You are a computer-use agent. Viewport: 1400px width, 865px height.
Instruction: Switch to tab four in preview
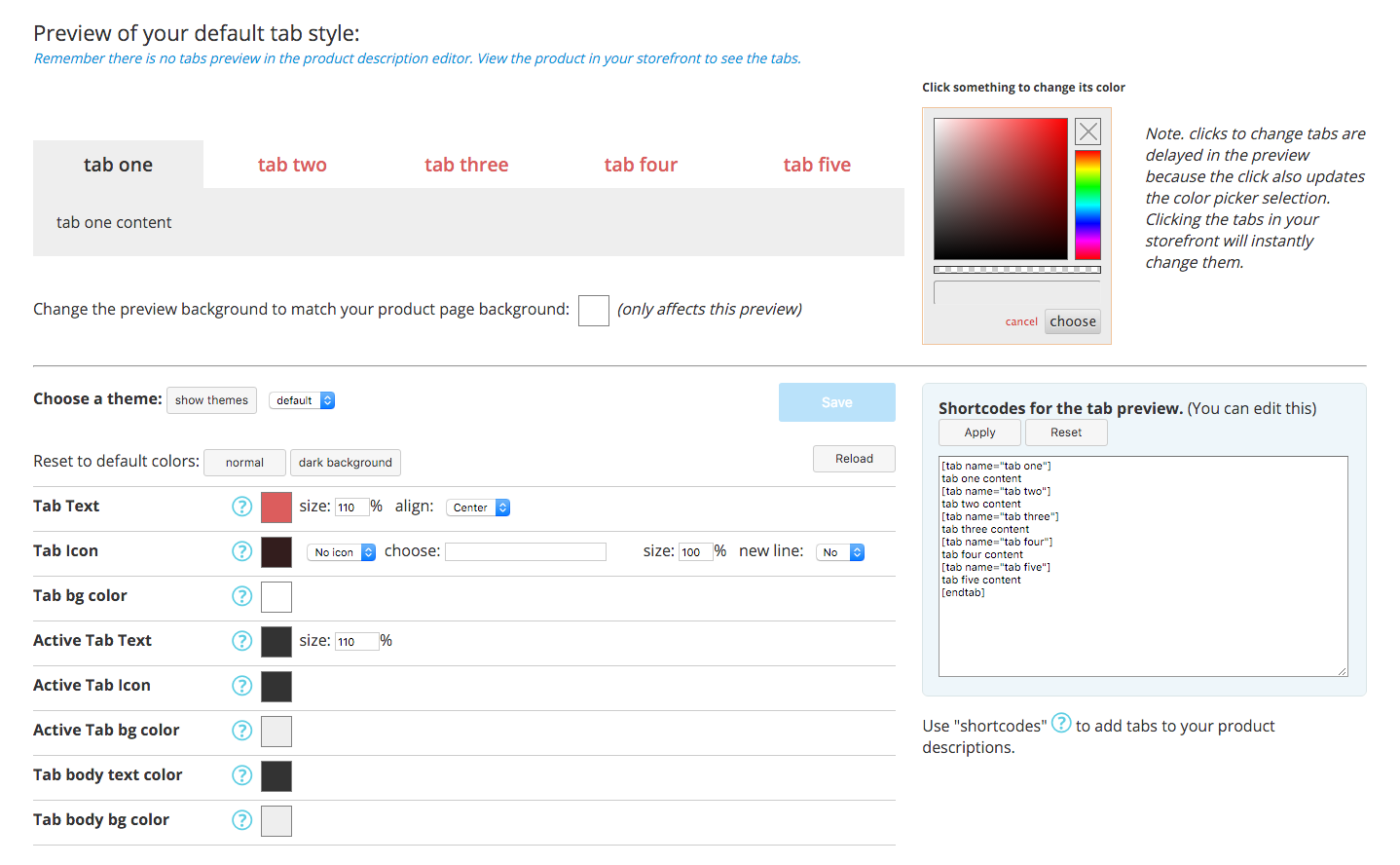tap(641, 165)
